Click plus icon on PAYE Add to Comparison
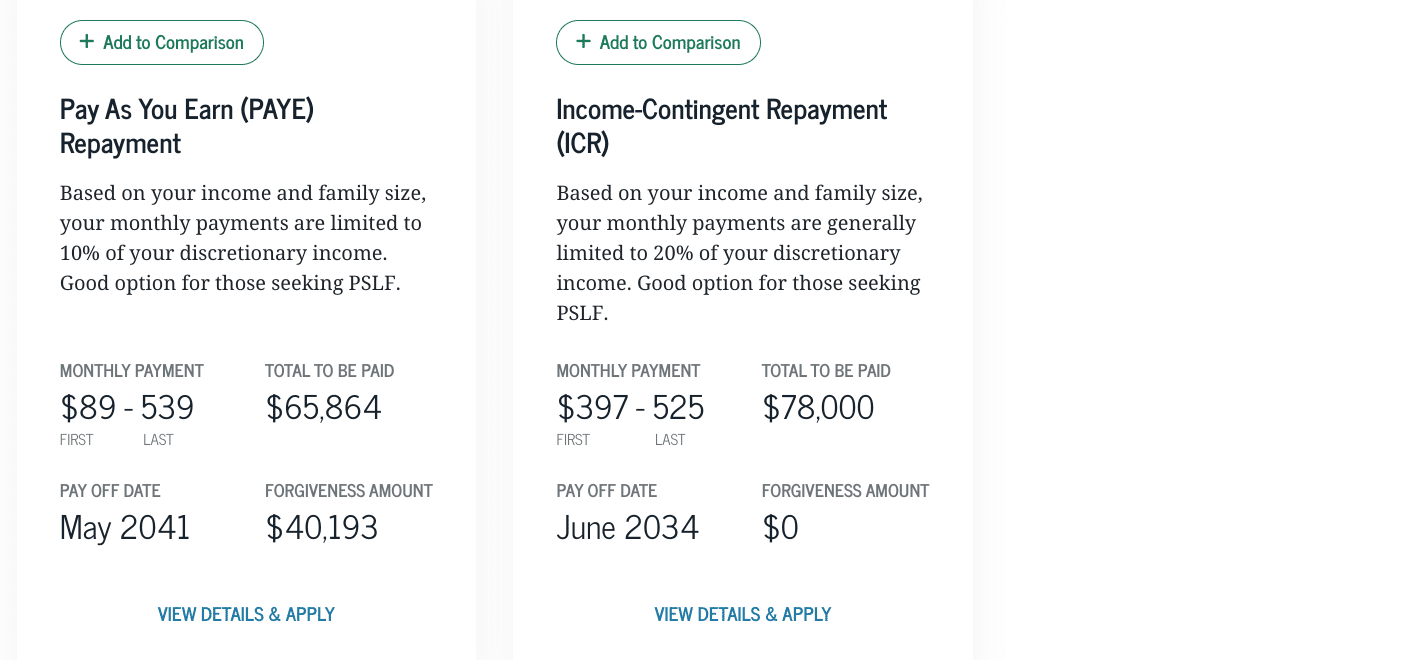The width and height of the screenshot is (1421, 660). pyautogui.click(x=87, y=42)
